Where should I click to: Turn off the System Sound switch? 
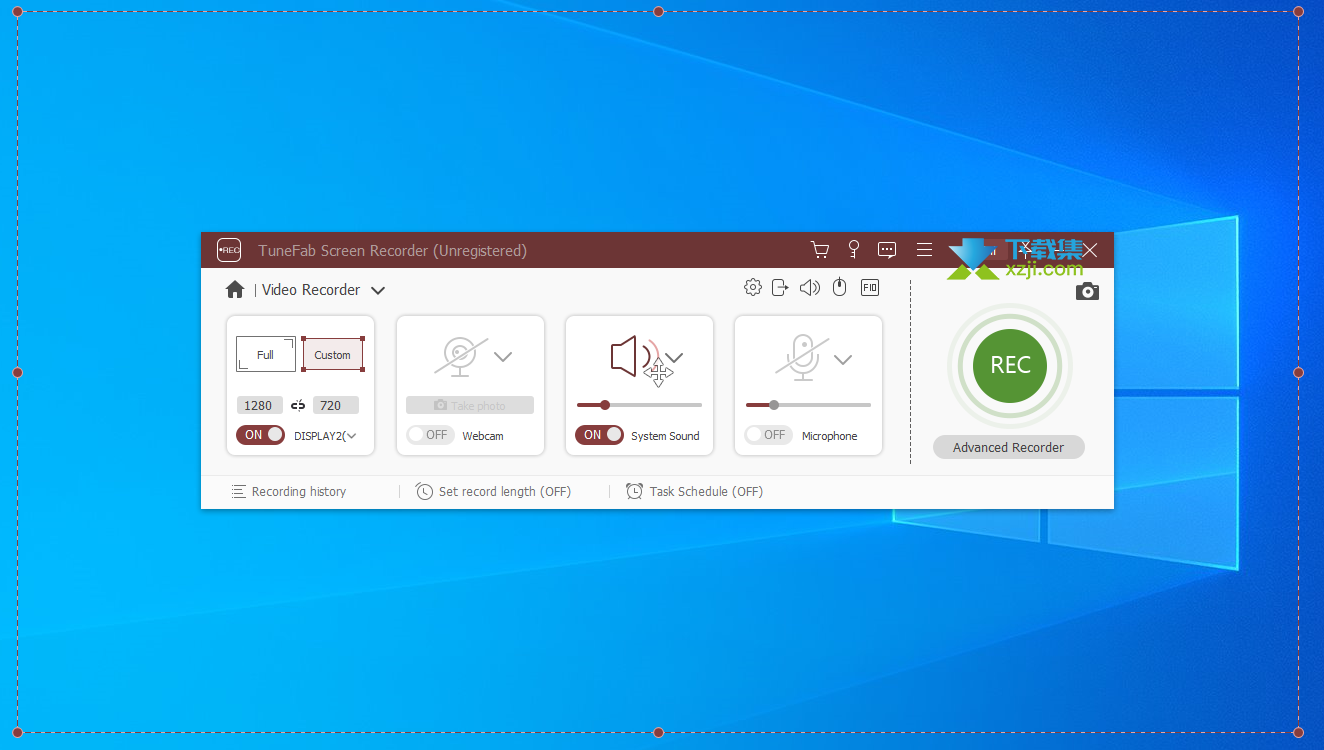[599, 435]
